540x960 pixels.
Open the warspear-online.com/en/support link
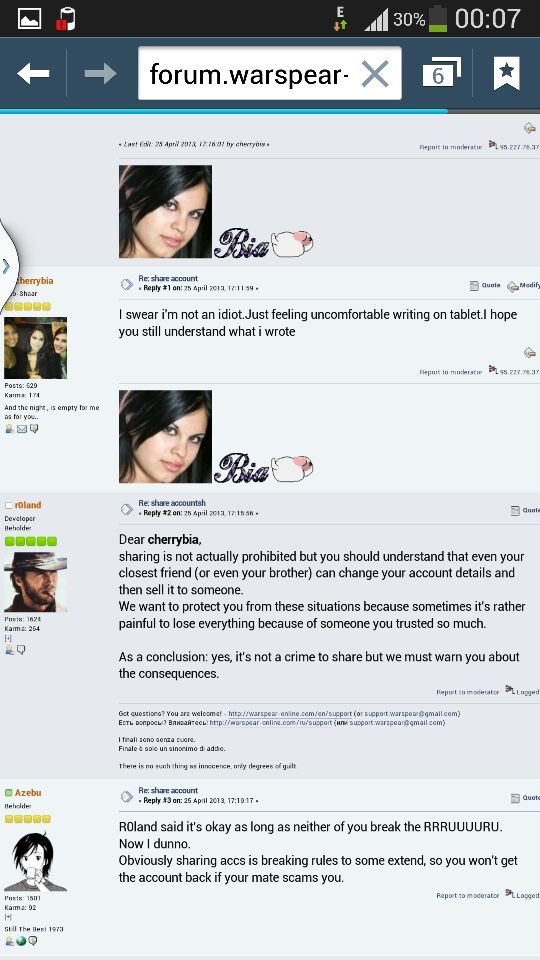tap(290, 714)
